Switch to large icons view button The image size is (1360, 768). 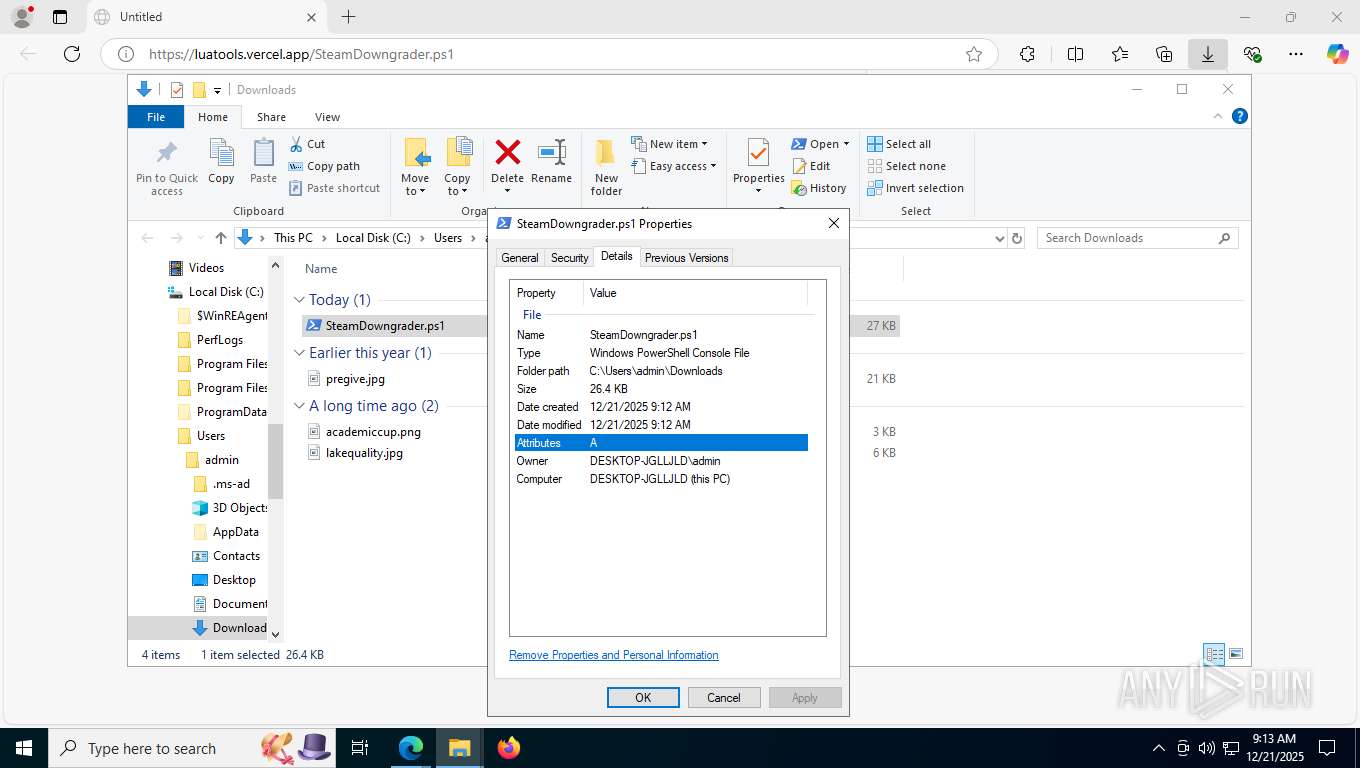pyautogui.click(x=1236, y=654)
